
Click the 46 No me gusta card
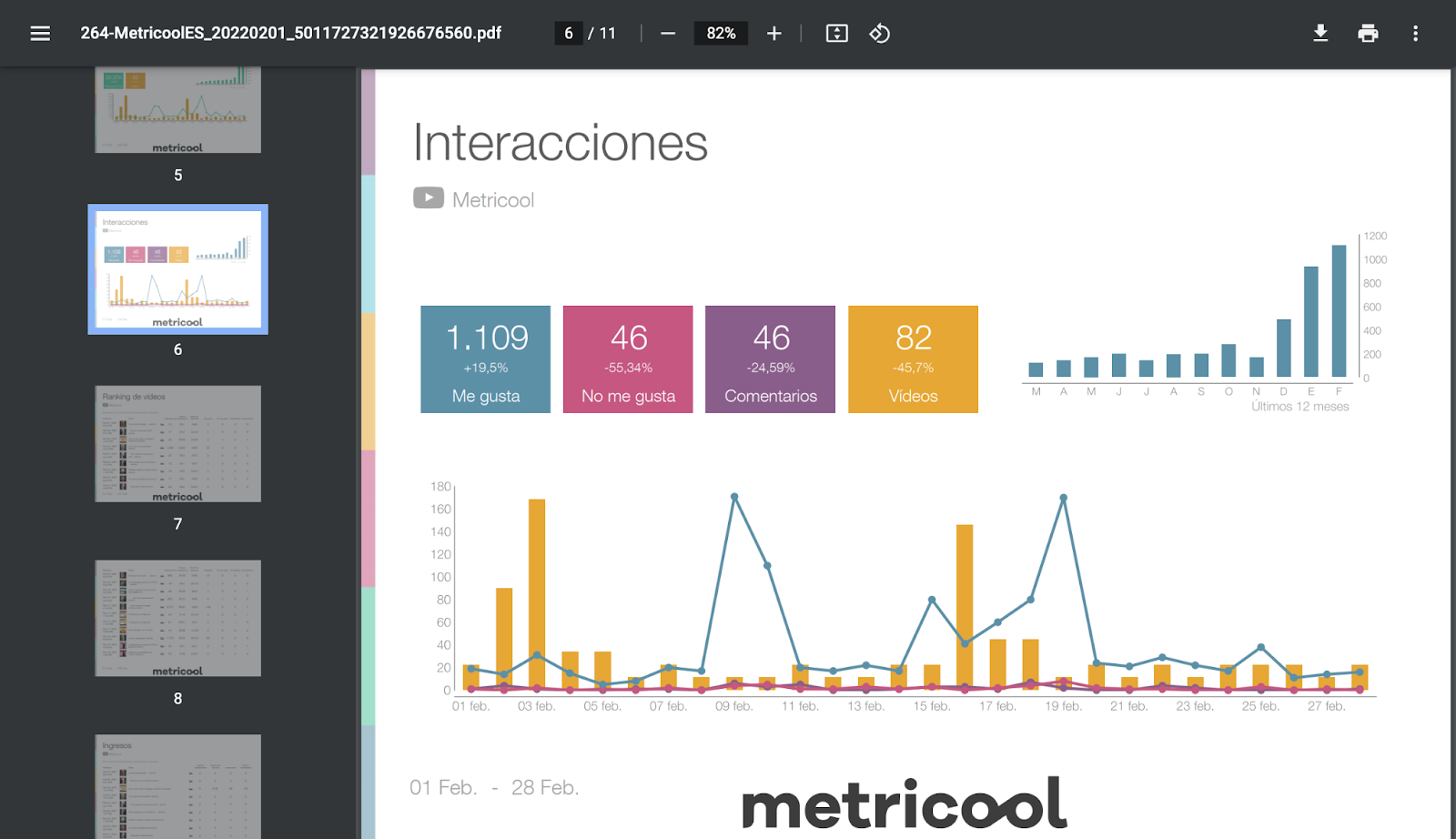(628, 359)
